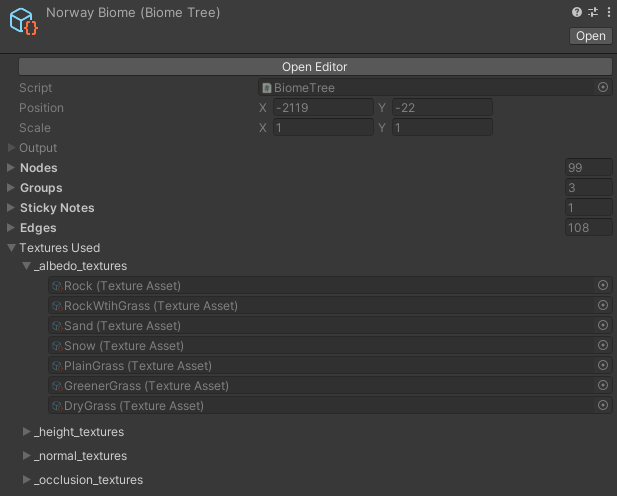Viewport: 617px width, 496px height.
Task: Click the Open button in header
Action: [590, 36]
